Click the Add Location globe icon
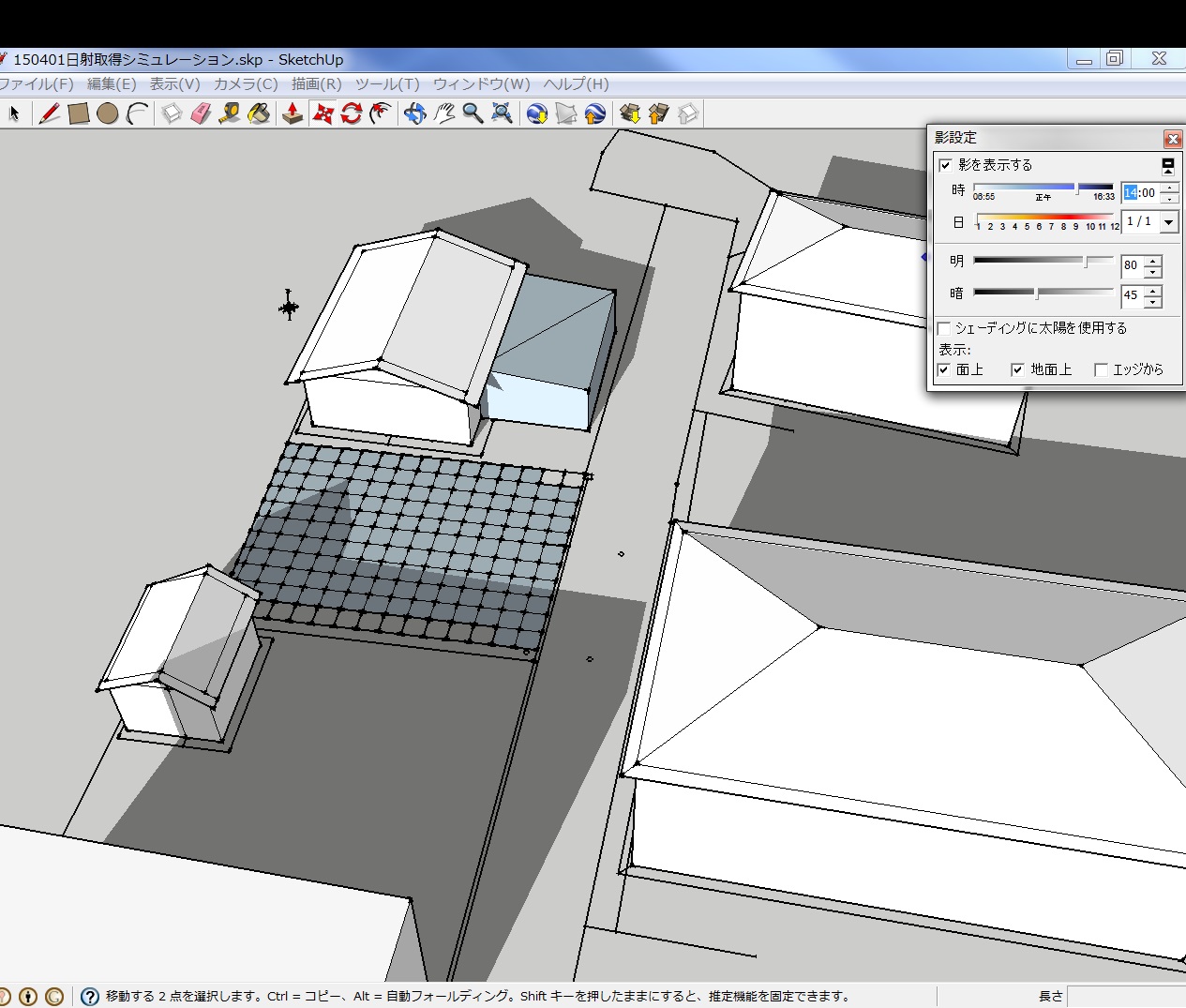 click(536, 113)
